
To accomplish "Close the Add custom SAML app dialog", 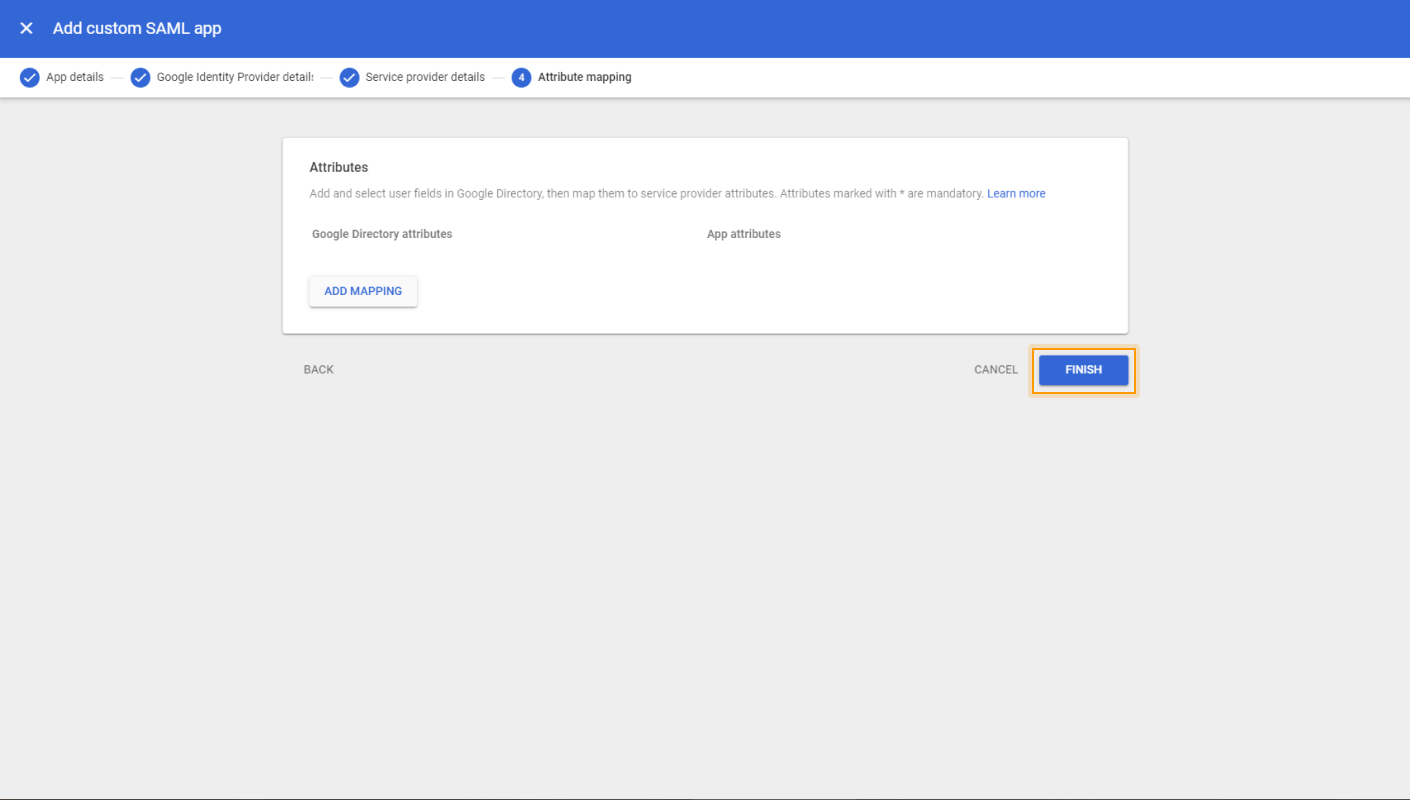I will click(x=27, y=28).
